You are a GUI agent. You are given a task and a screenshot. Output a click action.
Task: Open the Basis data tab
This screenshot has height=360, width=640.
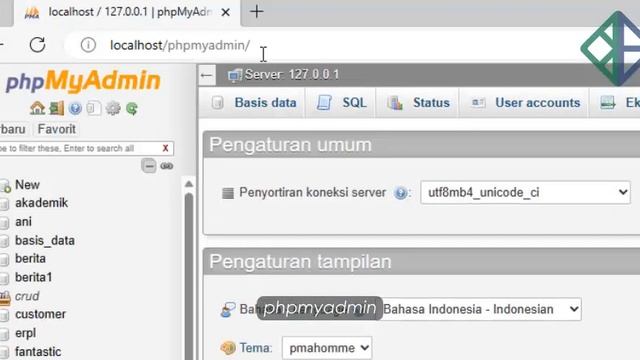click(x=254, y=102)
